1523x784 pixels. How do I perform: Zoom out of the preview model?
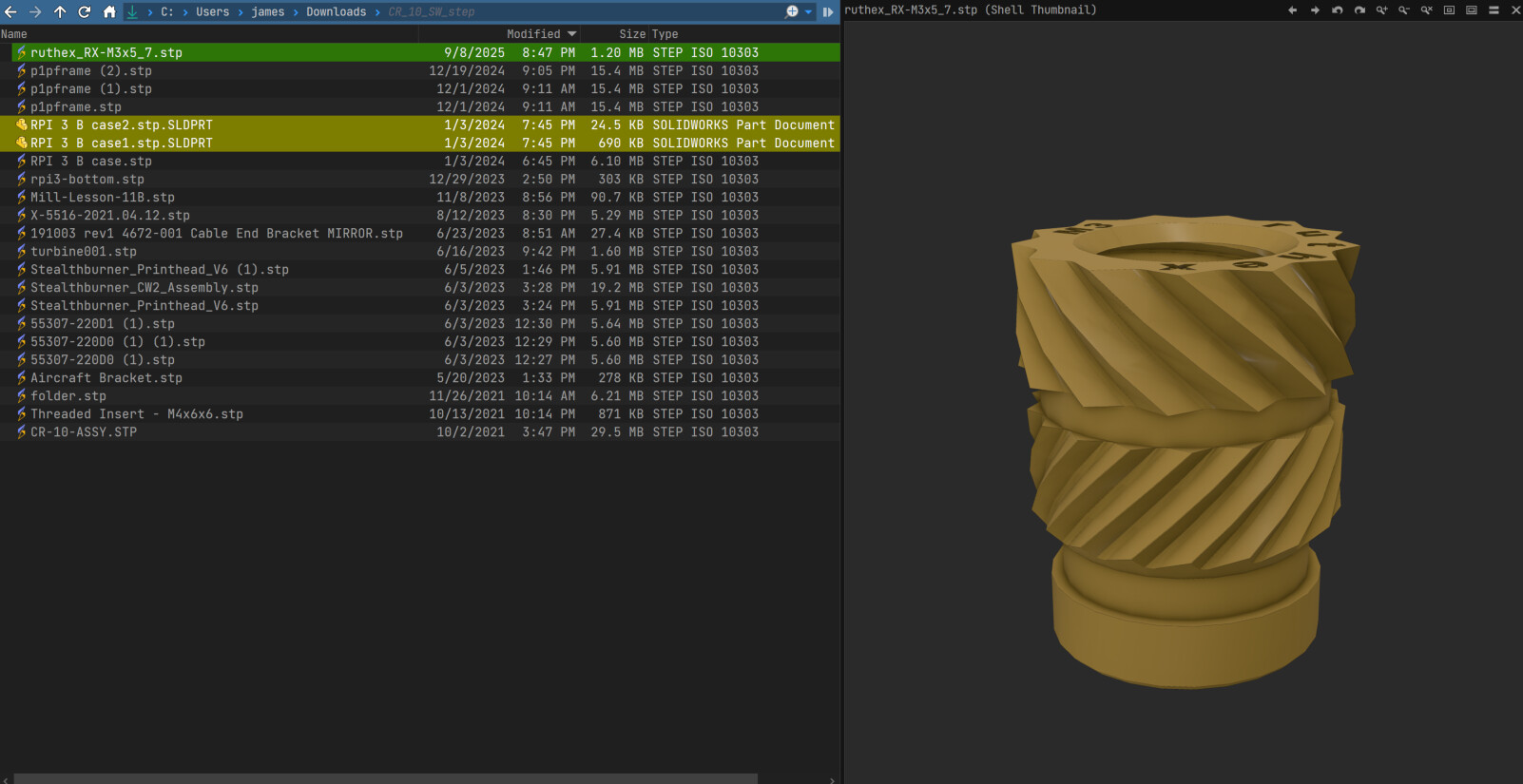pos(1404,10)
